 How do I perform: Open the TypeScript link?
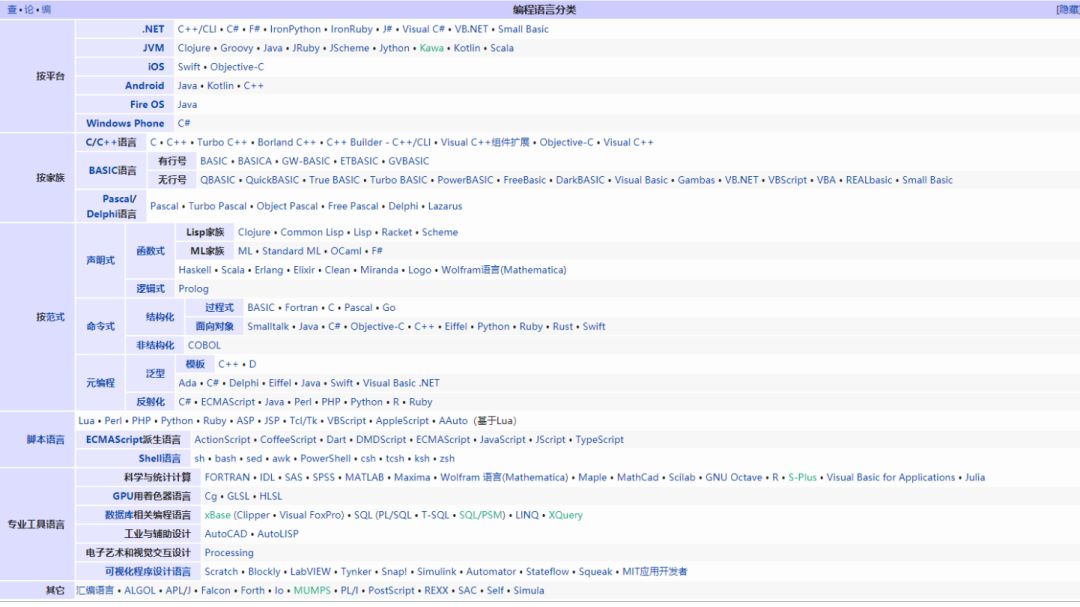pyautogui.click(x=599, y=440)
